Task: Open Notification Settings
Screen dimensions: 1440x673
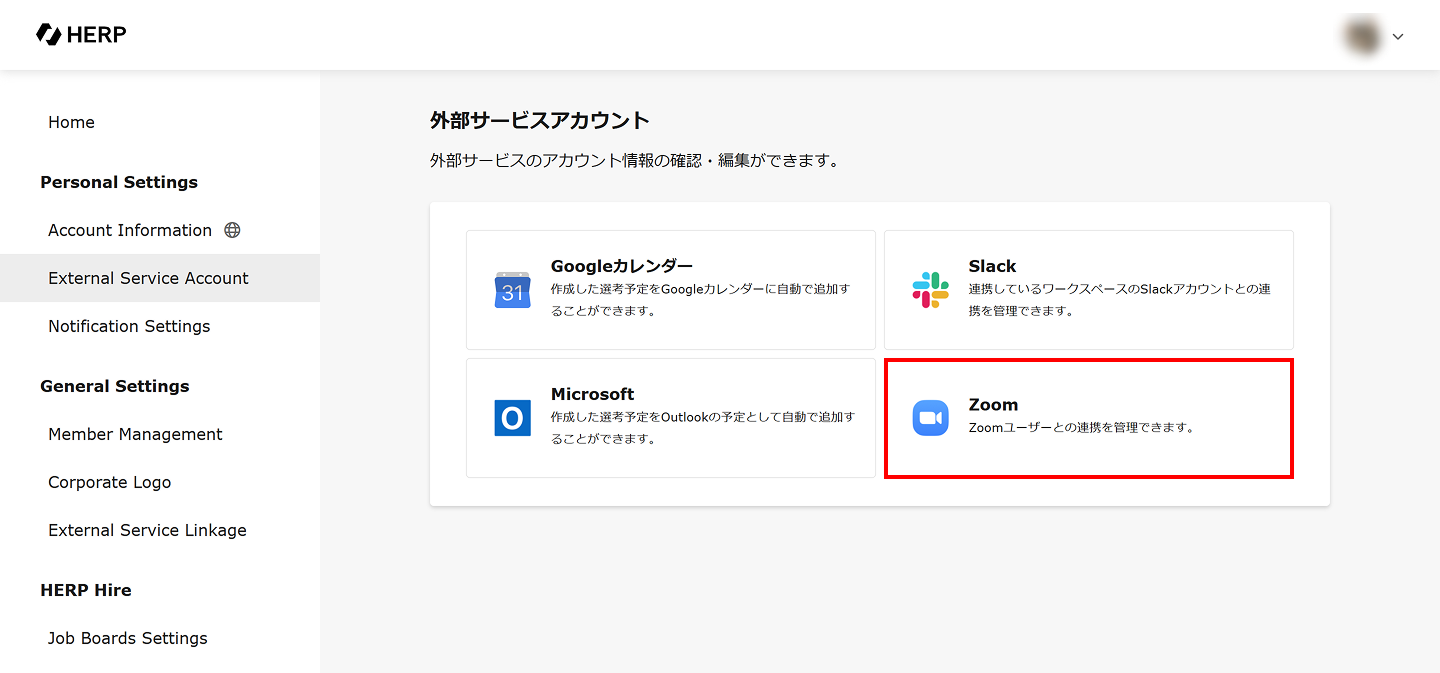Action: (x=160, y=326)
